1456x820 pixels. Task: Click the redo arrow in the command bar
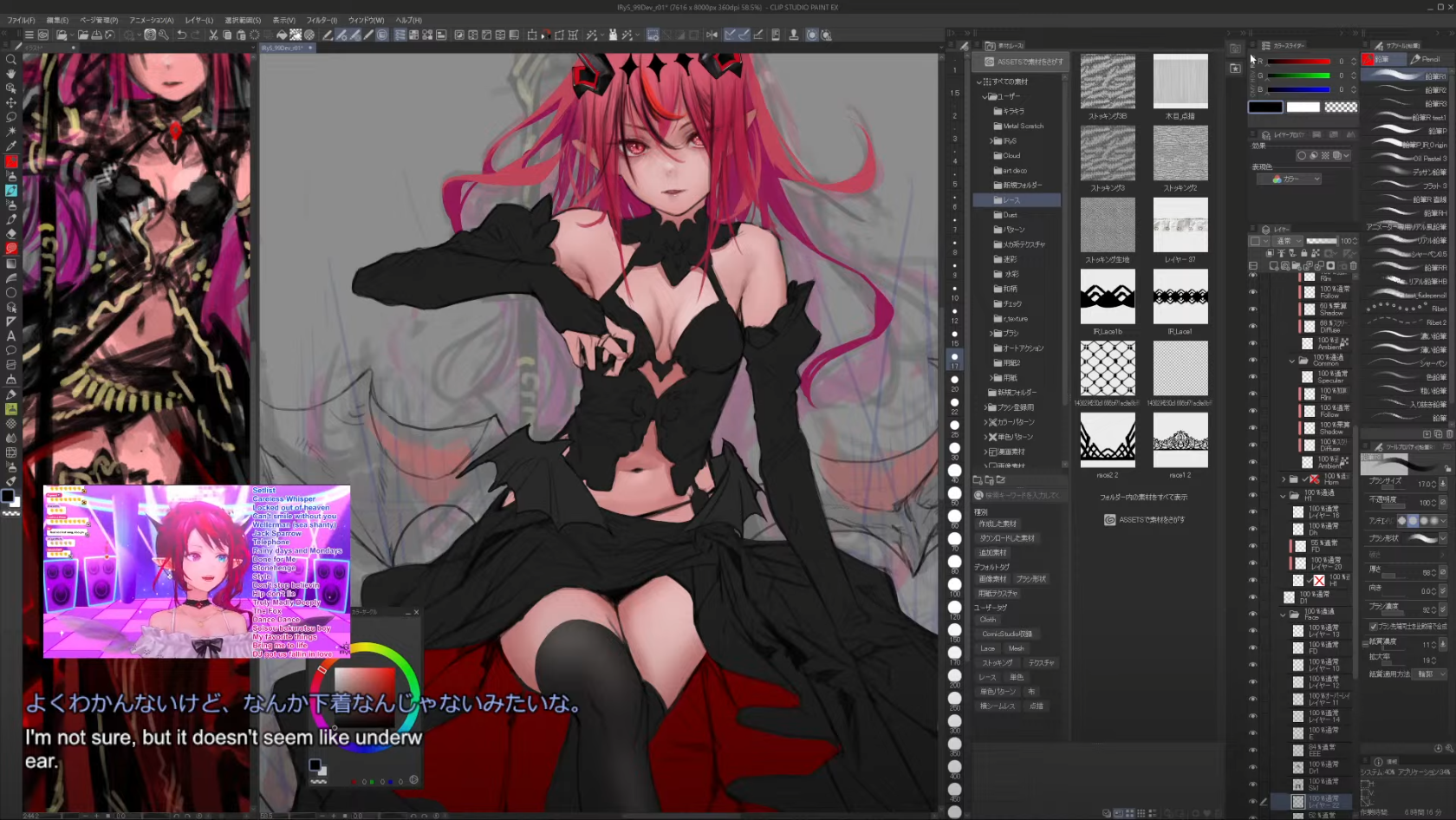195,35
